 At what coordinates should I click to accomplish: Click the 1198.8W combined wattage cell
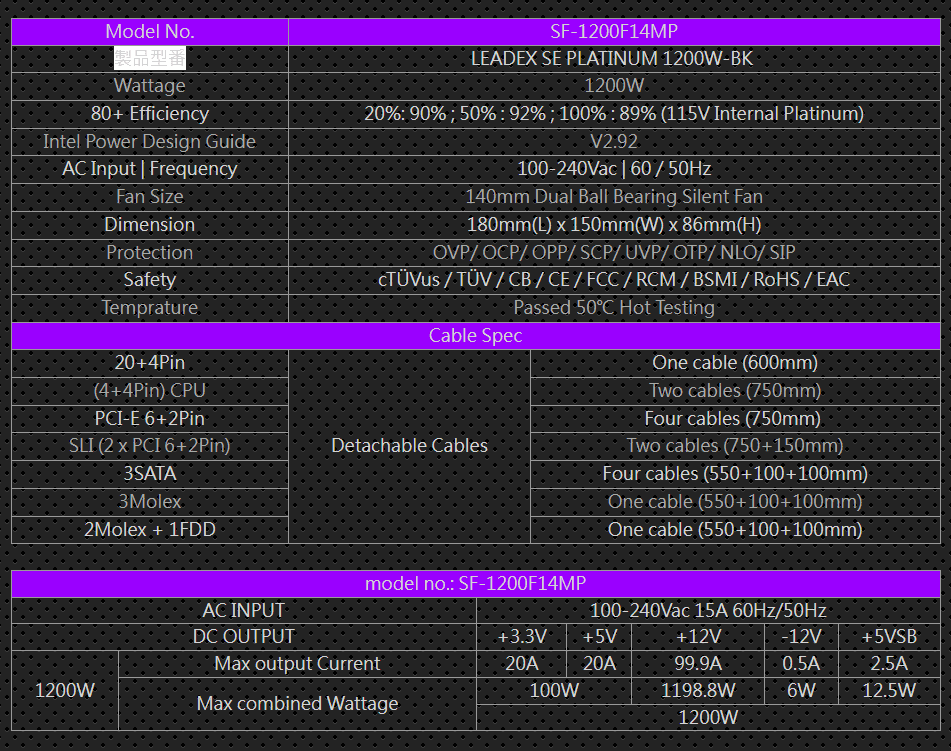[699, 690]
